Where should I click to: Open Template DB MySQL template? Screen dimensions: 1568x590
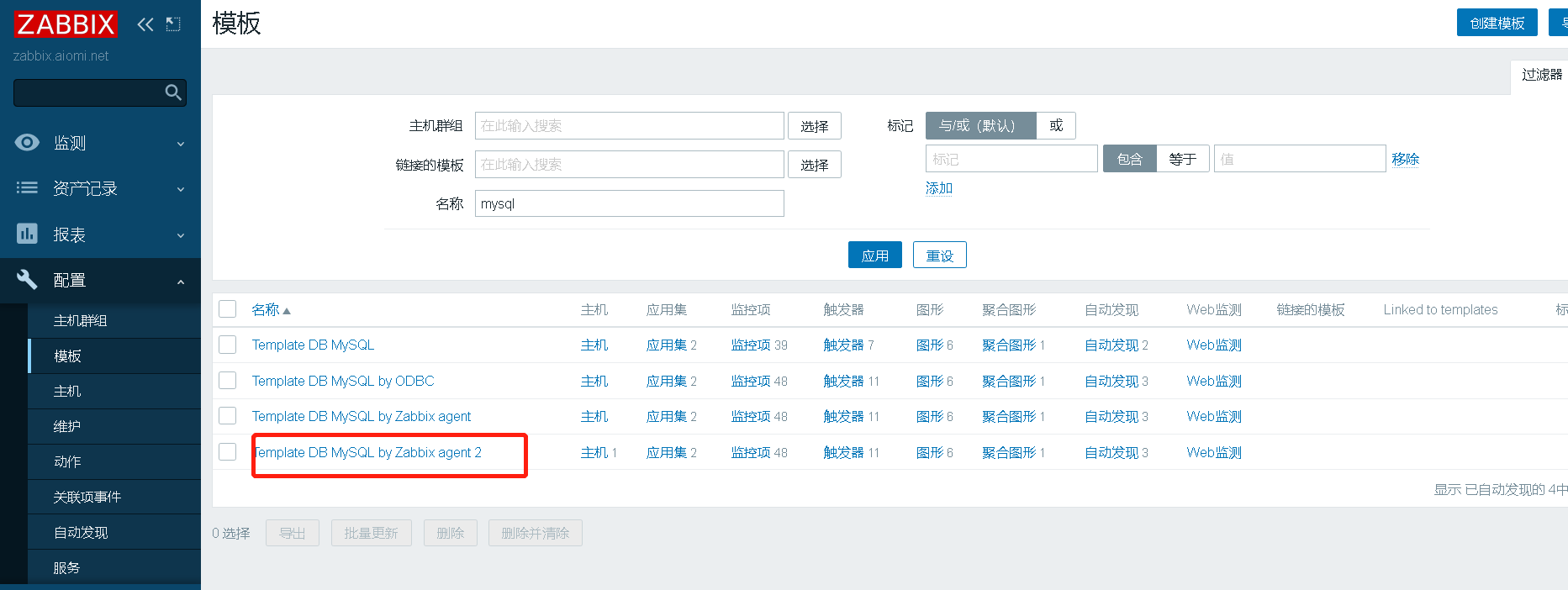coord(313,345)
